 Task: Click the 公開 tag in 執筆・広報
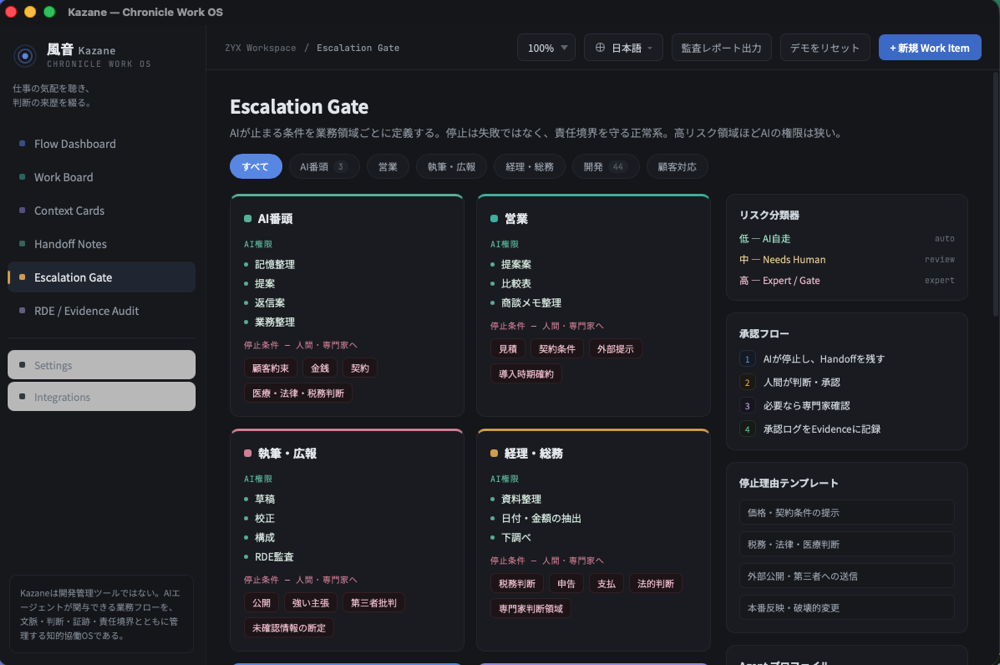[x=261, y=603]
